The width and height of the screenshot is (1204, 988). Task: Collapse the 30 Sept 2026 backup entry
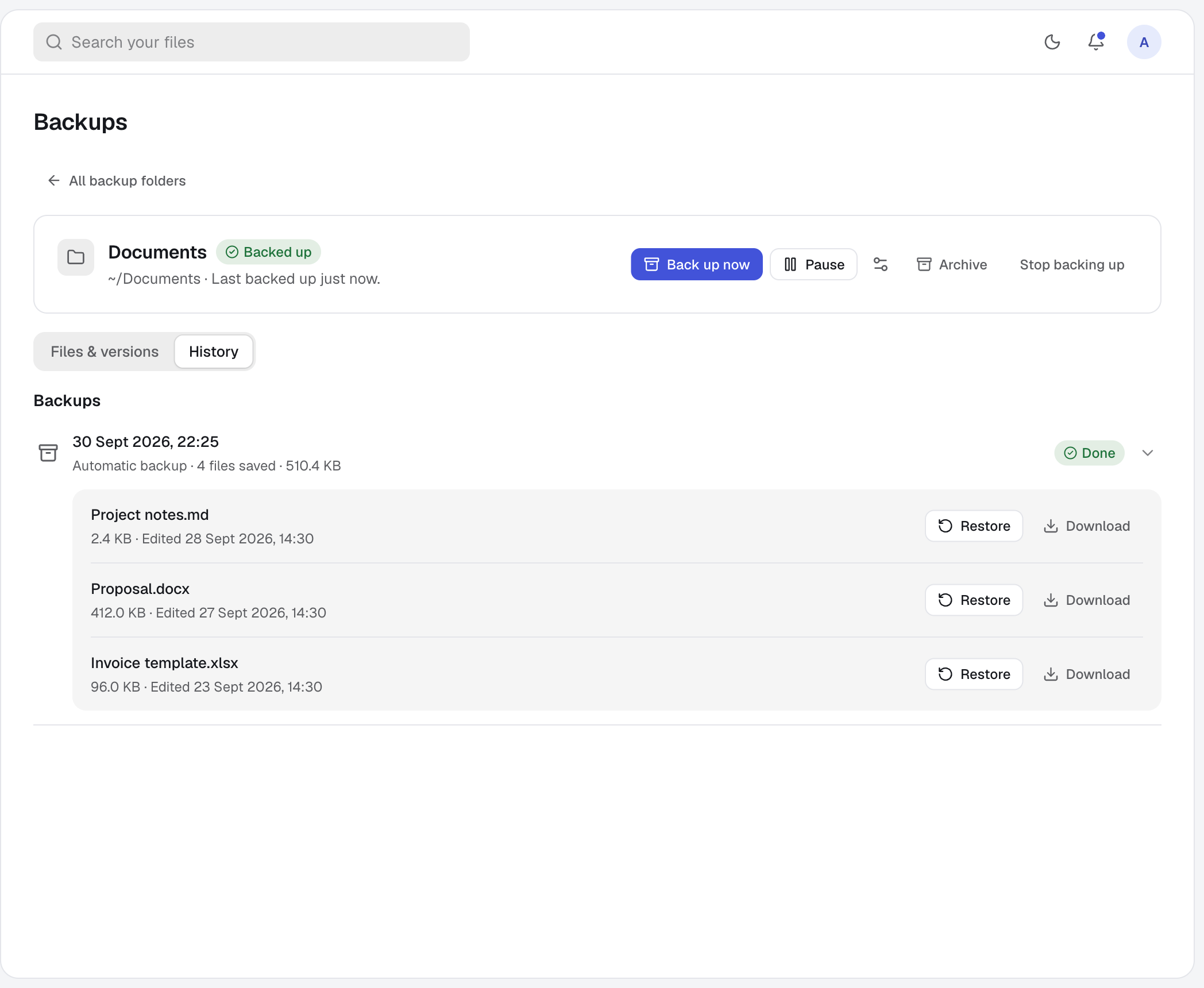(x=1148, y=453)
